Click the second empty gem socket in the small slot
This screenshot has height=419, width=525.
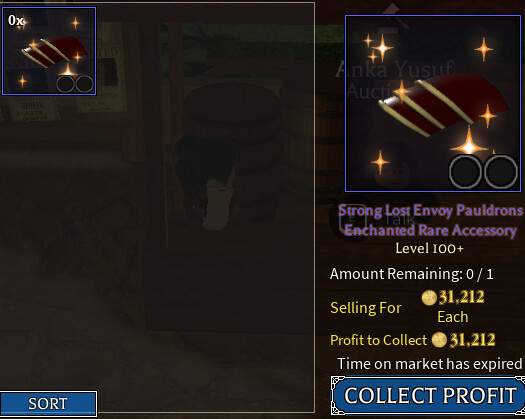[x=84, y=84]
